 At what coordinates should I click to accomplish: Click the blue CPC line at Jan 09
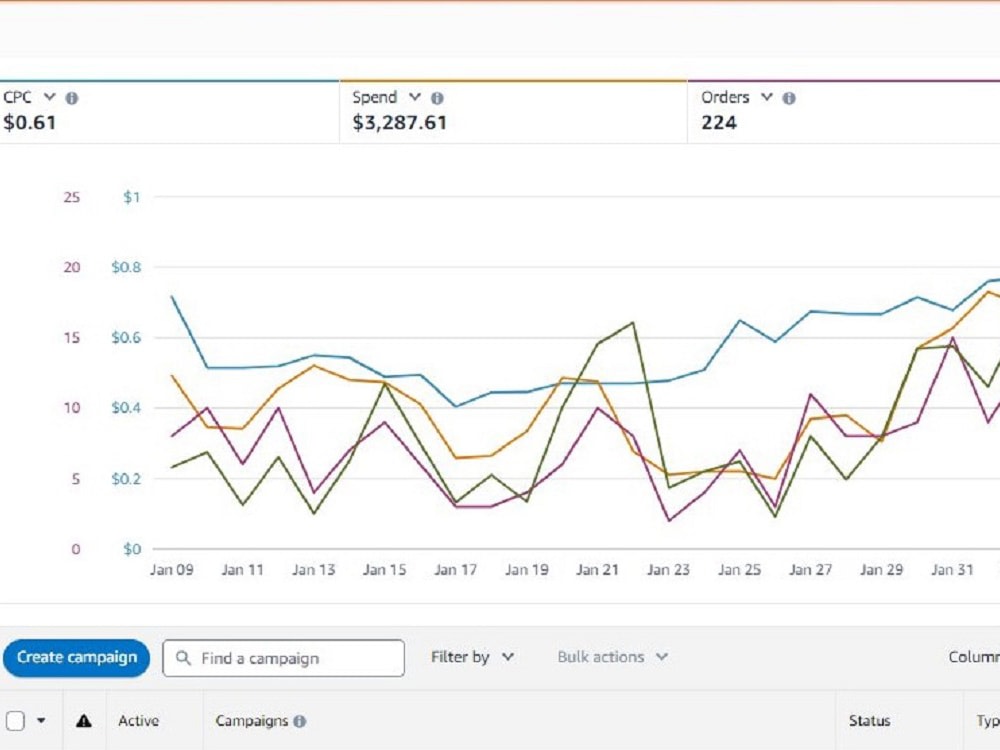click(x=172, y=297)
